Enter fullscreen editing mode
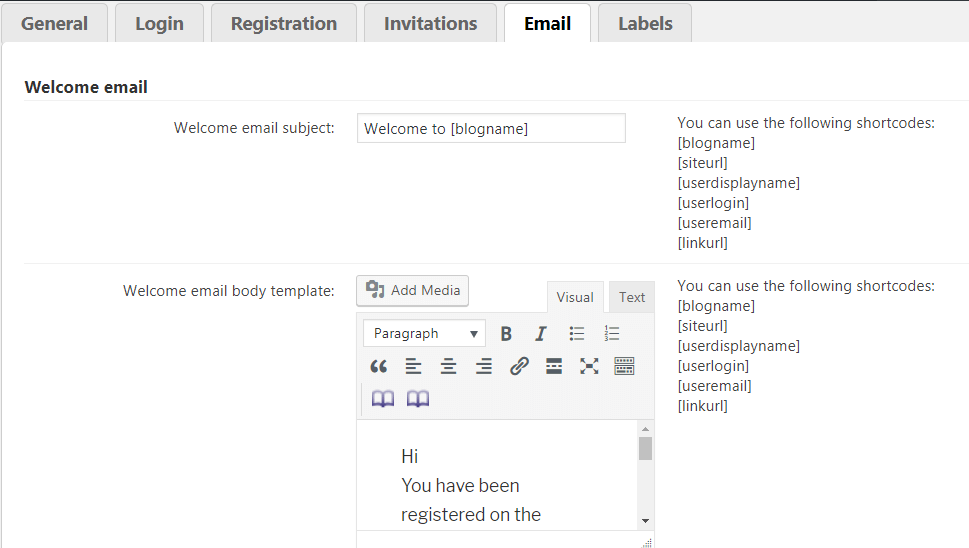 [x=589, y=367]
